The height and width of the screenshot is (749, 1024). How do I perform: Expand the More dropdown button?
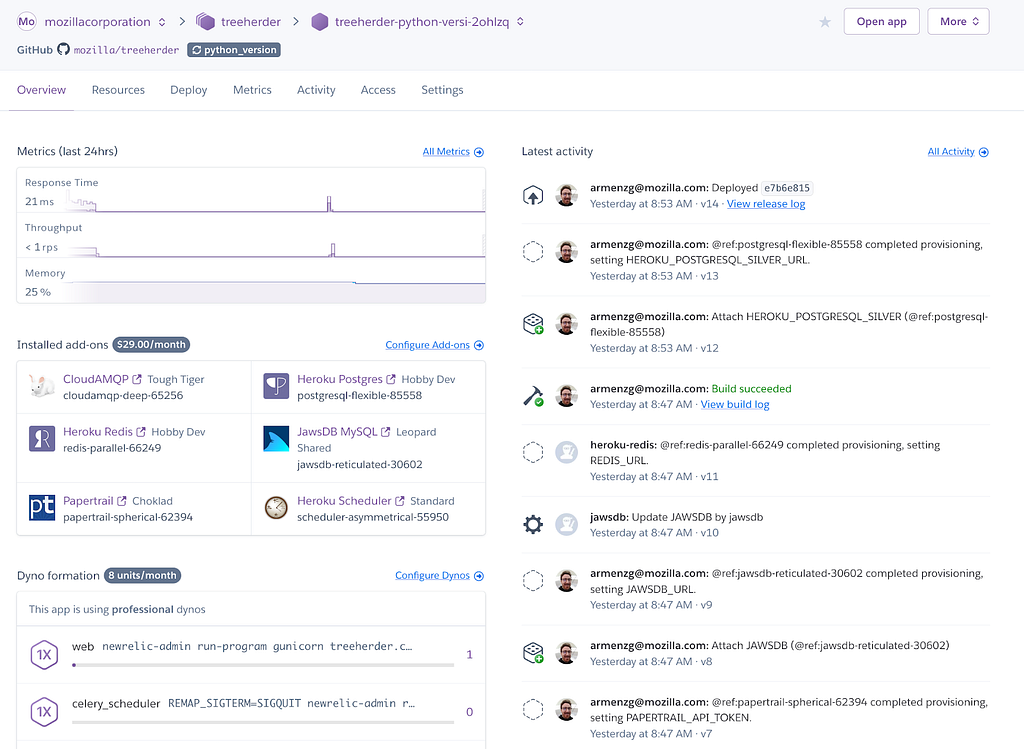(x=958, y=22)
